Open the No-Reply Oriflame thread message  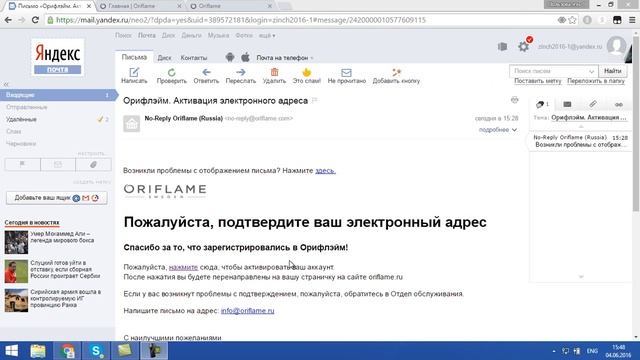click(x=580, y=141)
